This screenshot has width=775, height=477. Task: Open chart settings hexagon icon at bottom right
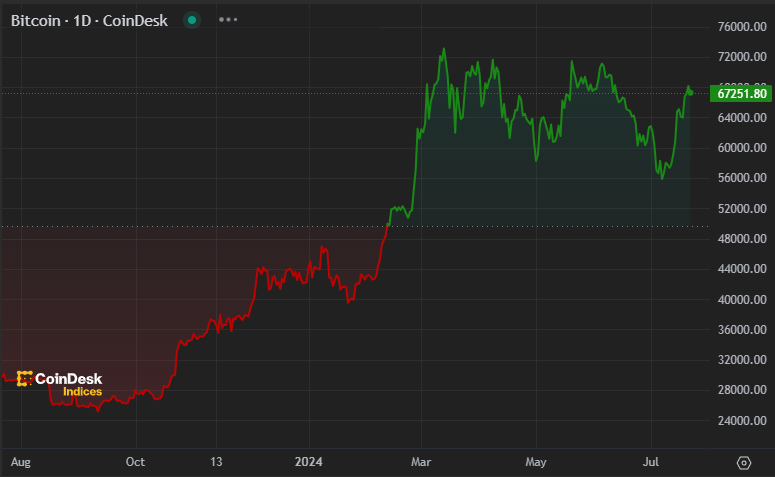743,462
